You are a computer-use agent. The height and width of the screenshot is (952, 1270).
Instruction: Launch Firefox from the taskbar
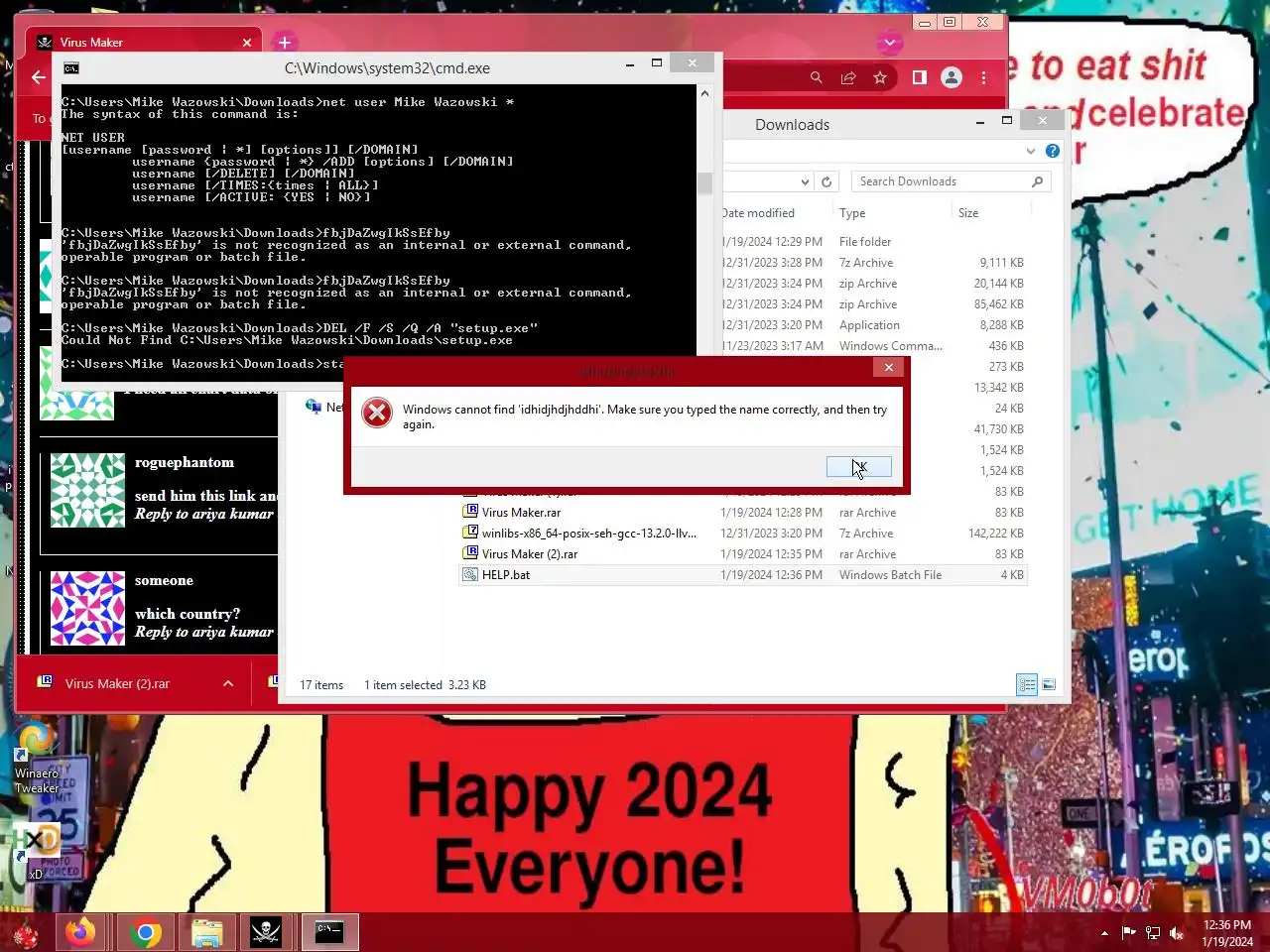point(81,933)
